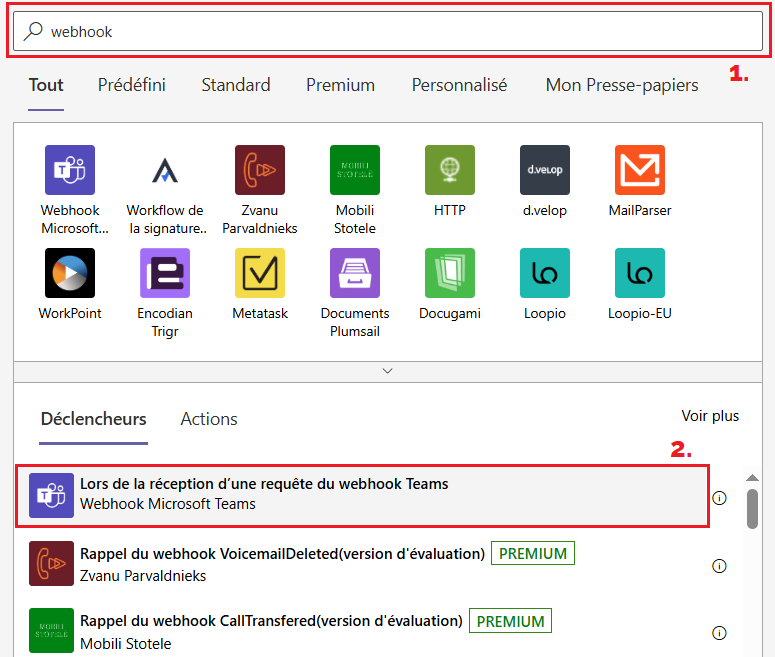Image resolution: width=775 pixels, height=657 pixels.
Task: Select the Webhook Microsoft Teams connector icon
Action: pos(70,170)
